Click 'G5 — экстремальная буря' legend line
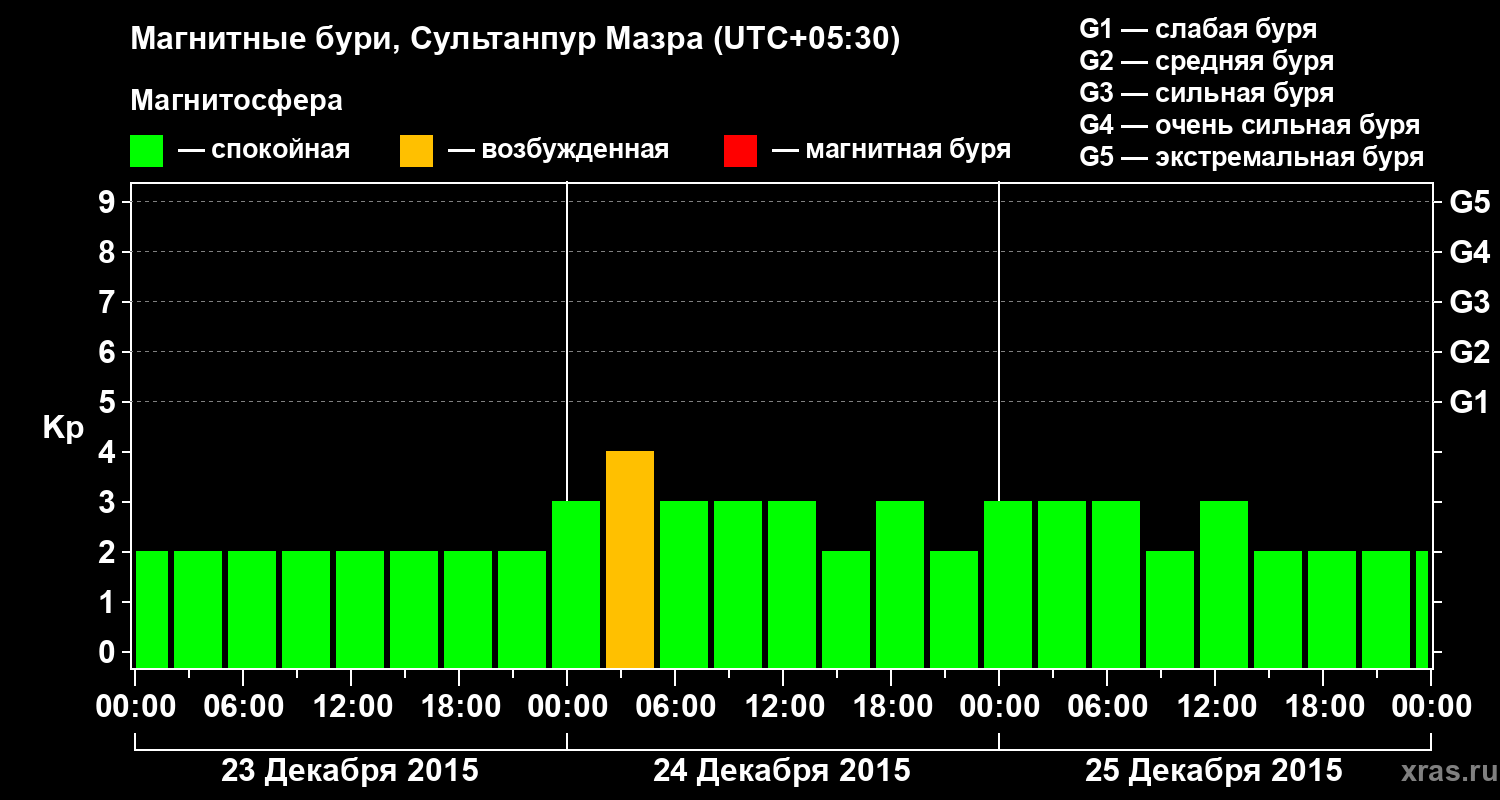This screenshot has width=1500, height=800. [1252, 157]
